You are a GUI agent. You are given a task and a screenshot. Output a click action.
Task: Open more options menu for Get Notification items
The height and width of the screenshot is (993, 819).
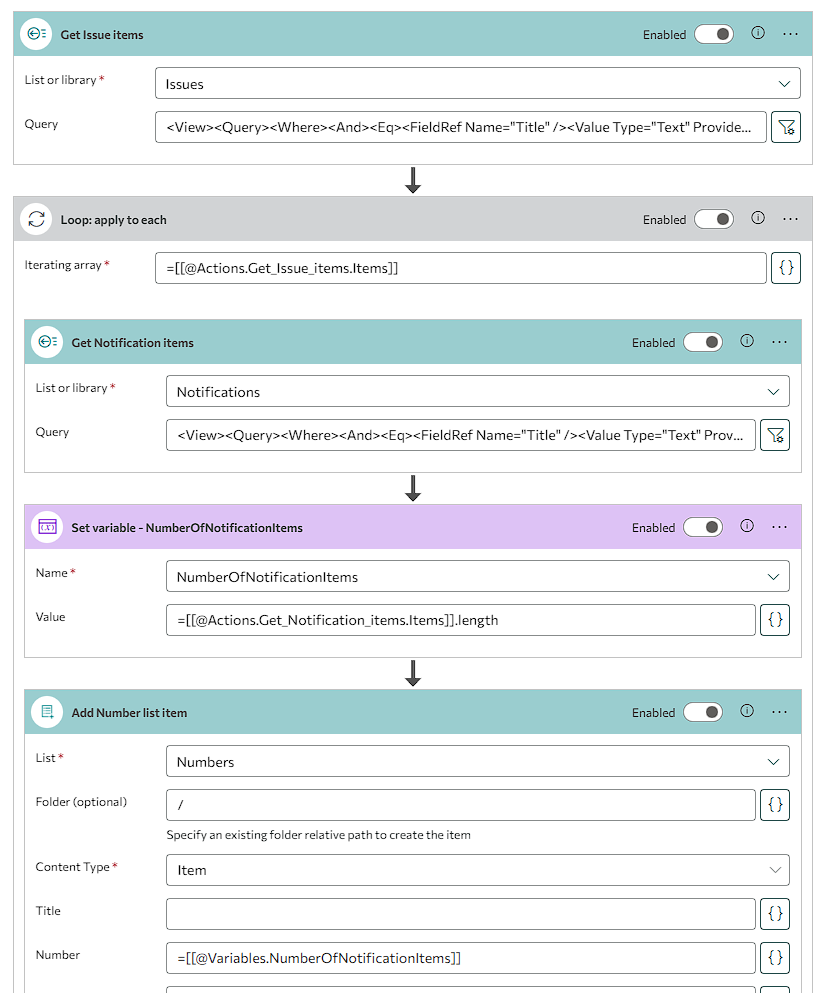[x=780, y=342]
